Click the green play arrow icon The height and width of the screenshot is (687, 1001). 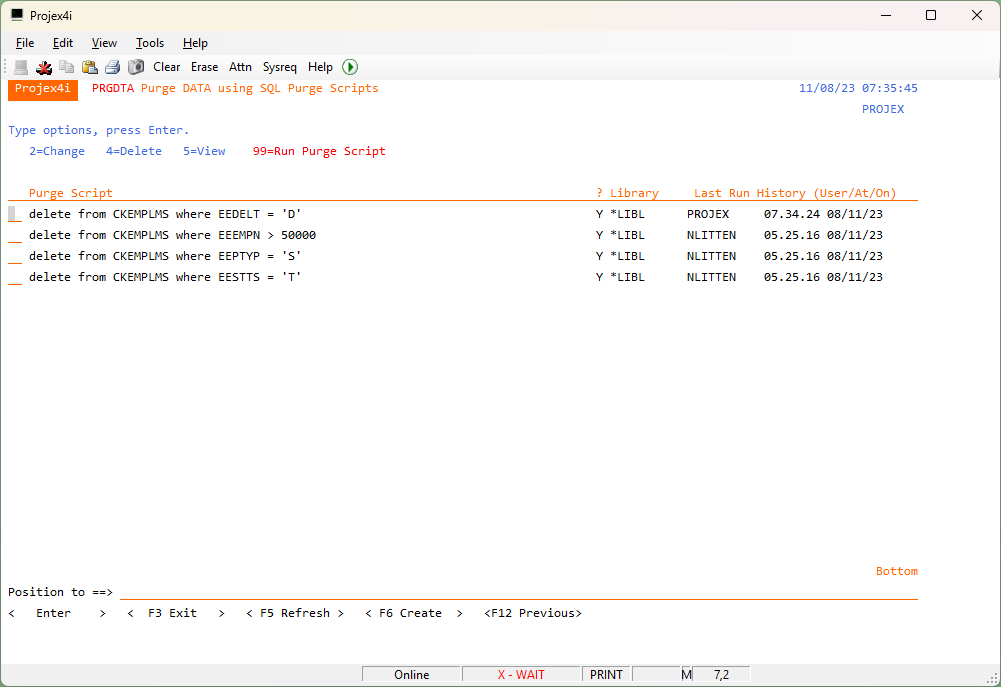pos(350,67)
